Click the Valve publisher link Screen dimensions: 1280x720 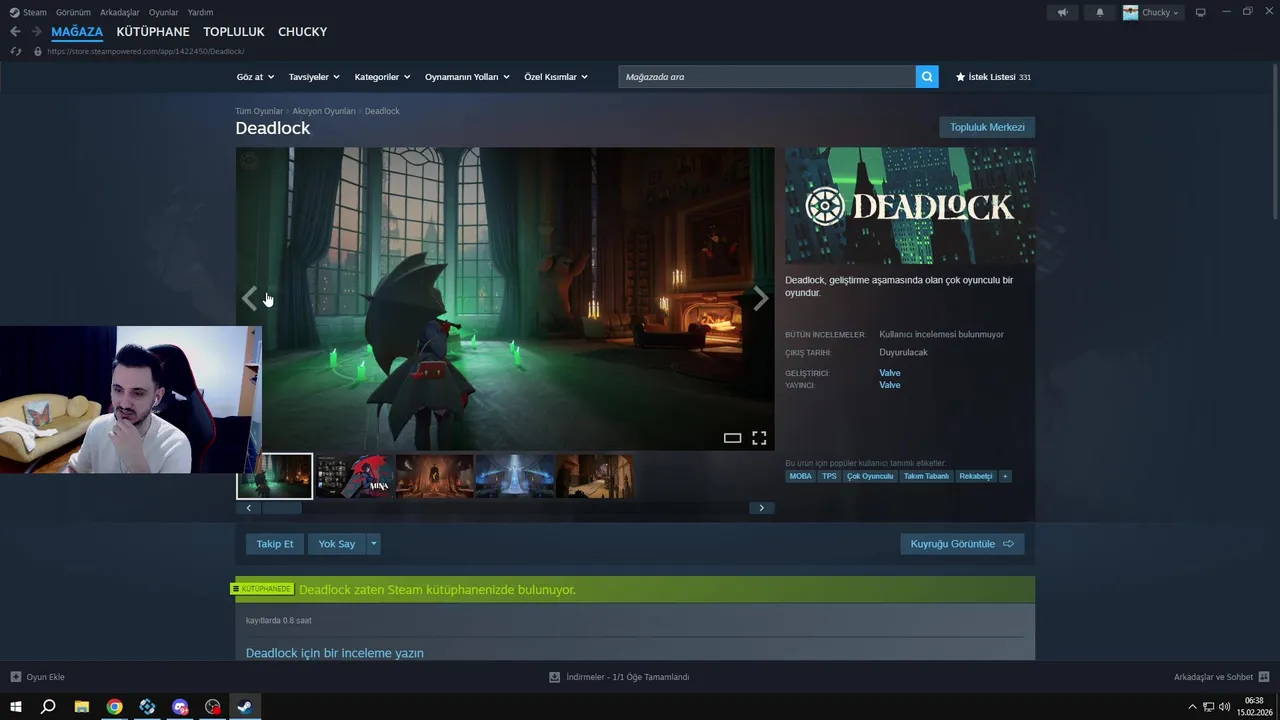(890, 385)
